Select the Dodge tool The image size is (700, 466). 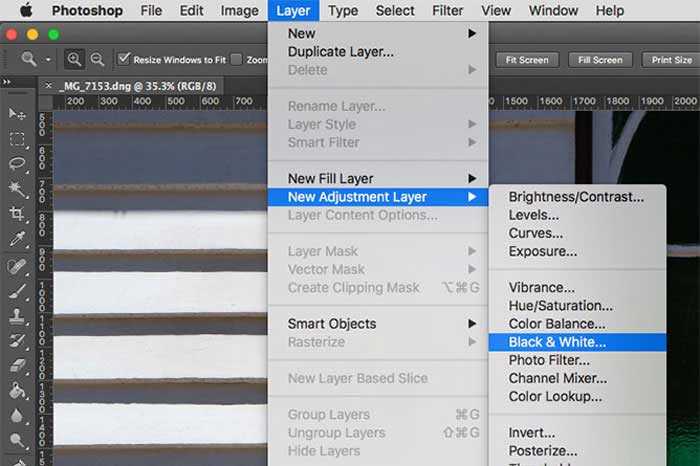click(x=17, y=441)
